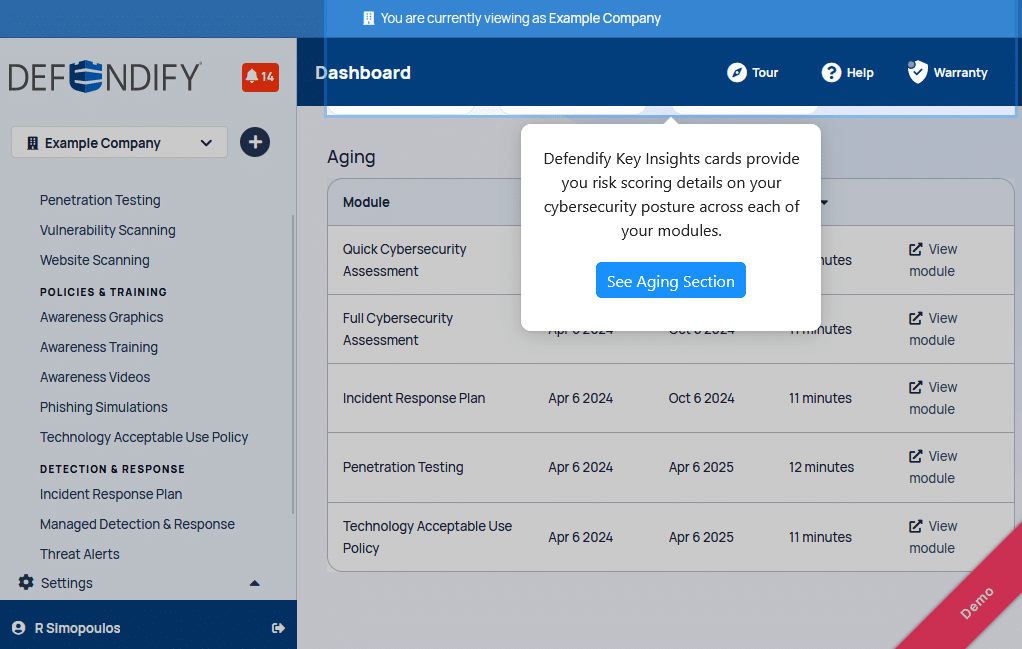View module for Penetration Testing row
Viewport: 1022px width, 649px height.
(x=933, y=467)
